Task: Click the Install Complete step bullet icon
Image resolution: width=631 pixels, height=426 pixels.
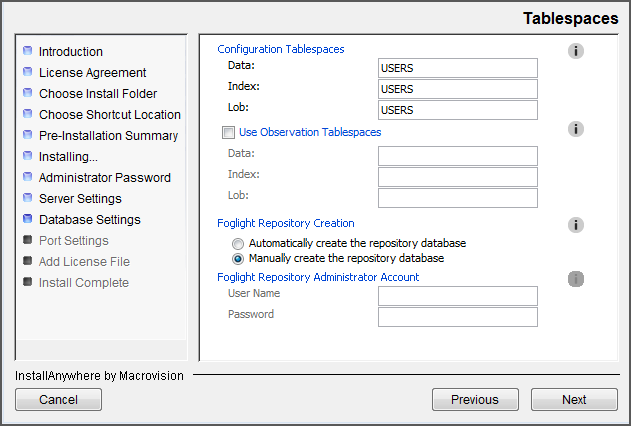Action: [28, 282]
